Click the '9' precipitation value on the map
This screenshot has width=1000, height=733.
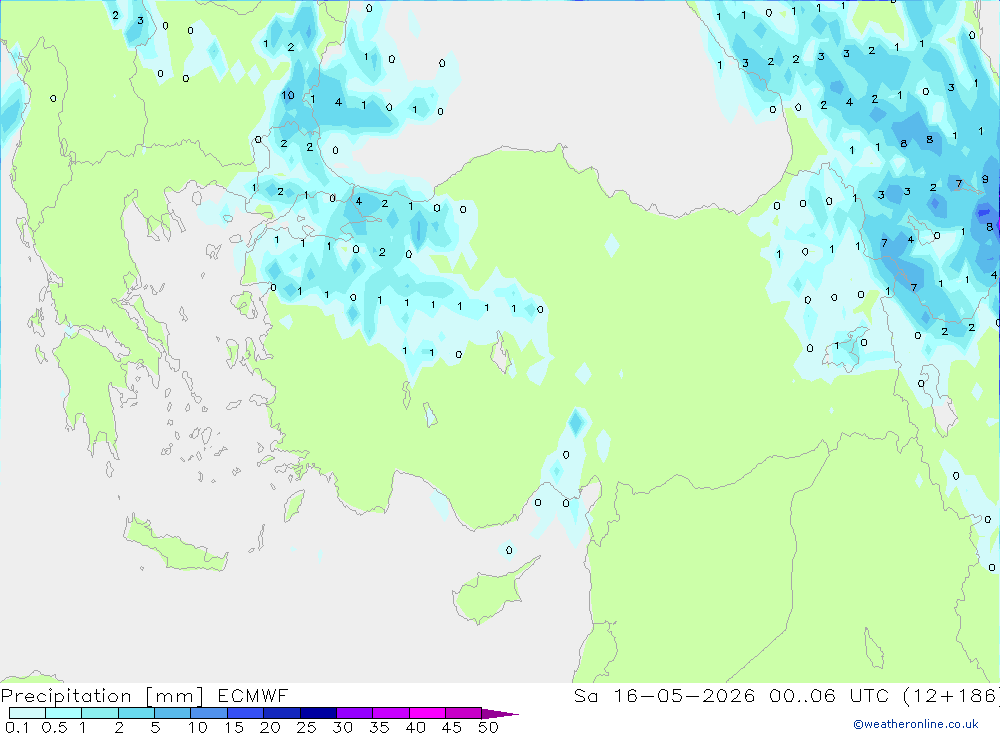pyautogui.click(x=985, y=179)
